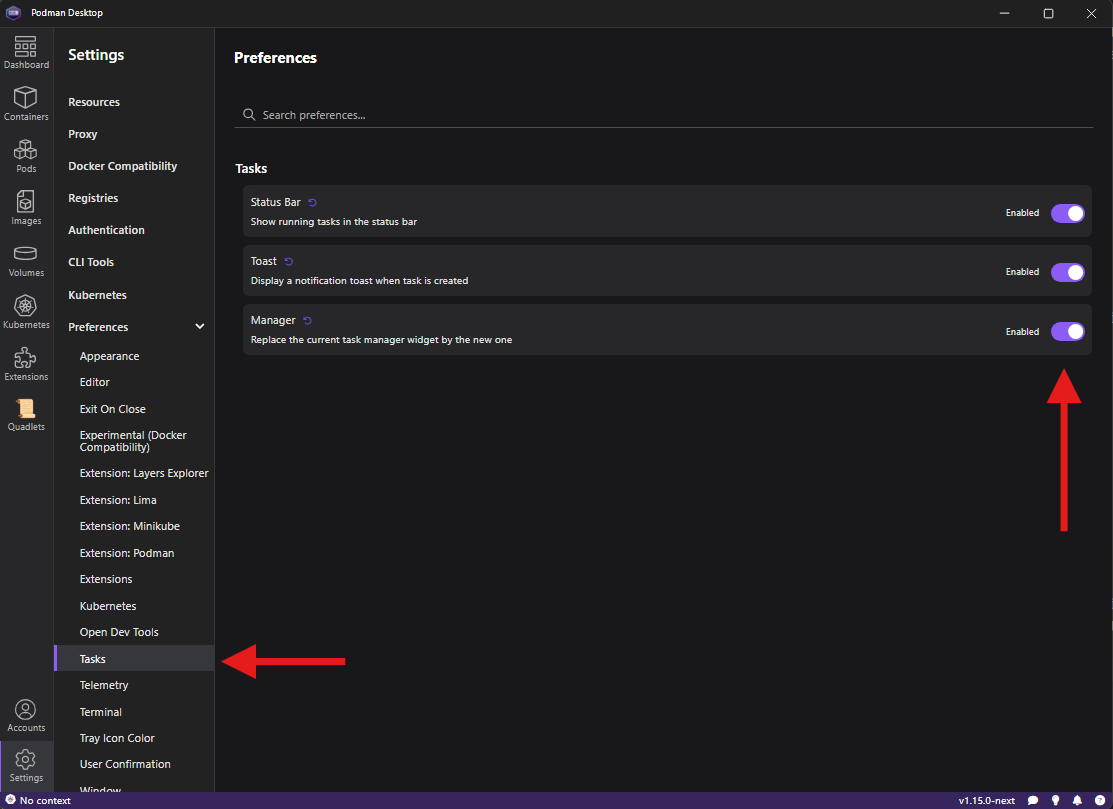The height and width of the screenshot is (809, 1113).
Task: Go to Containers in sidebar
Action: point(26,104)
